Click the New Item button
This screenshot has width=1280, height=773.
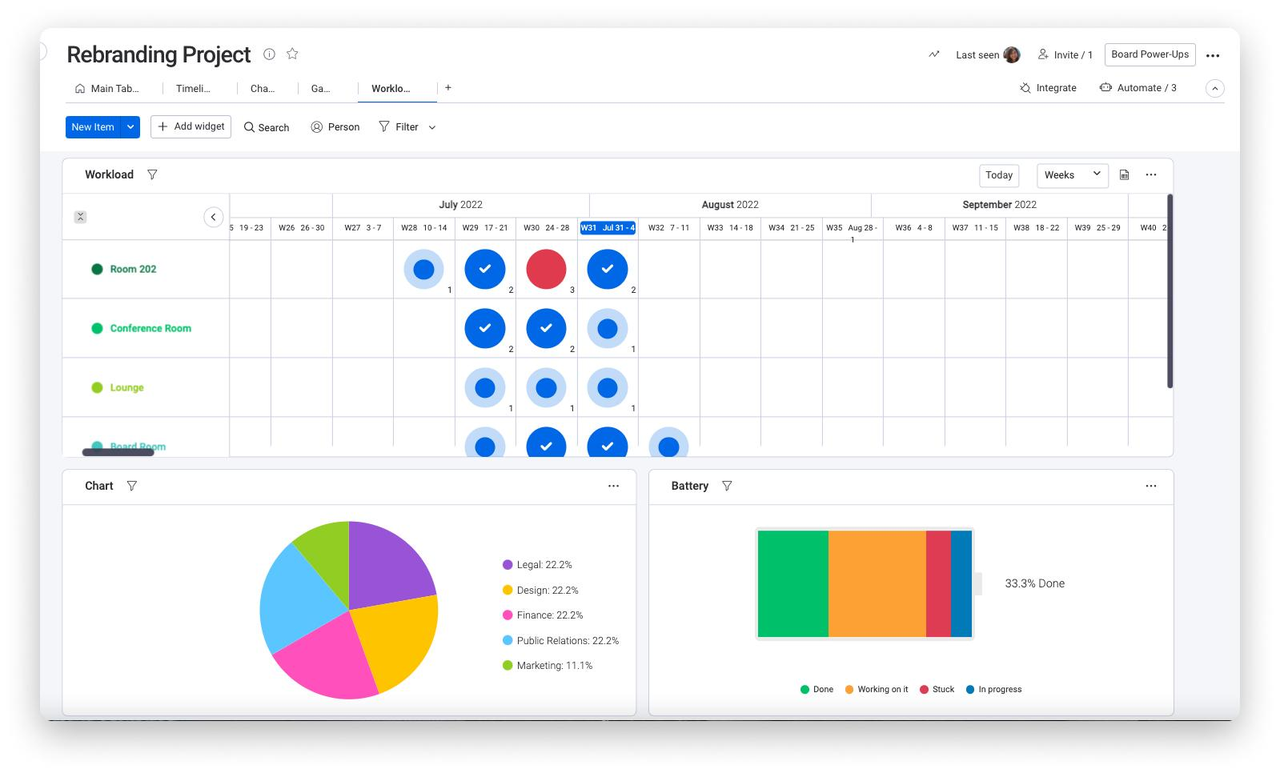coord(93,127)
